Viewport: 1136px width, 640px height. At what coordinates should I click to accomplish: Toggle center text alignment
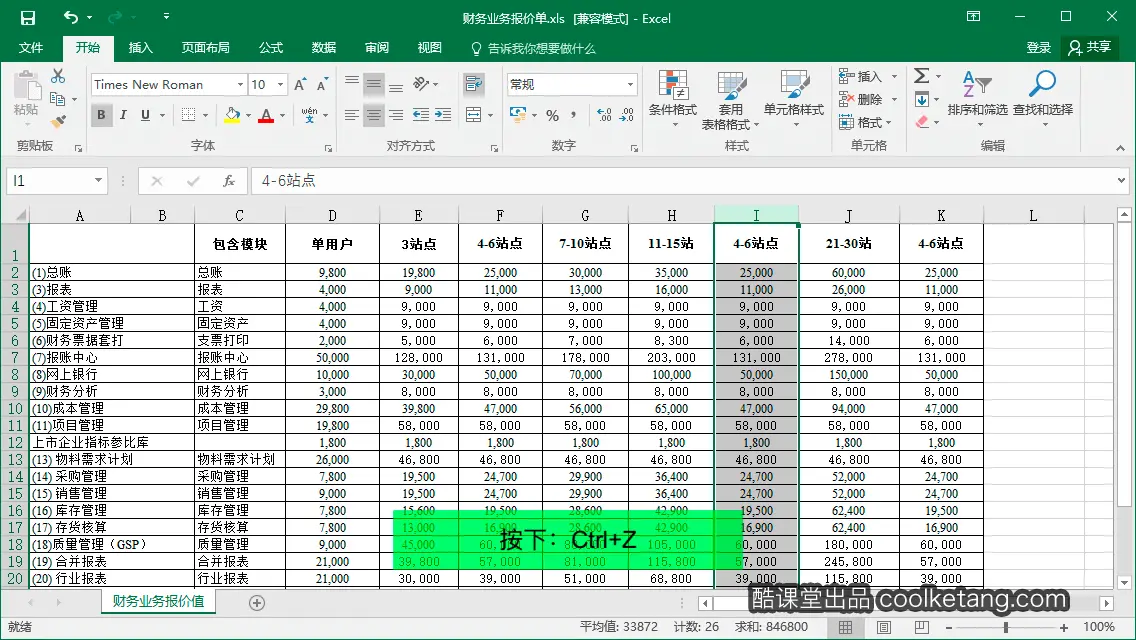pyautogui.click(x=374, y=115)
